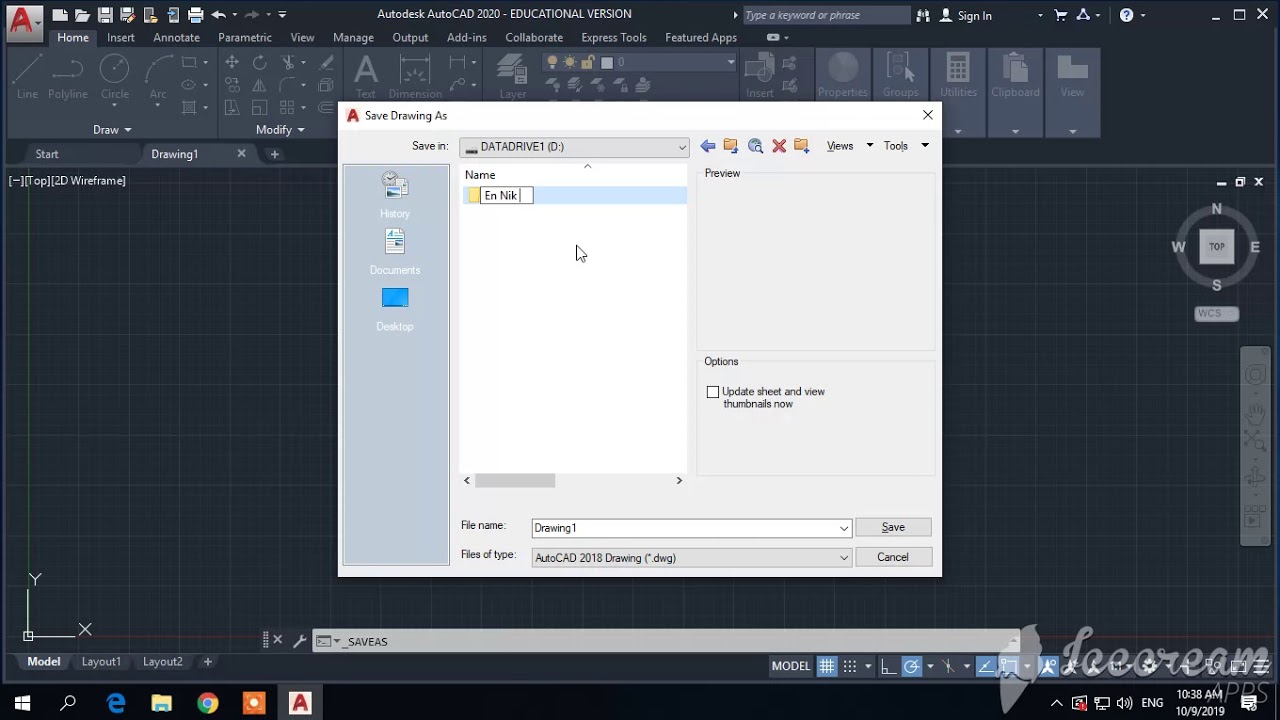The image size is (1280, 720).
Task: Toggle polar tracking in status bar
Action: tap(912, 666)
